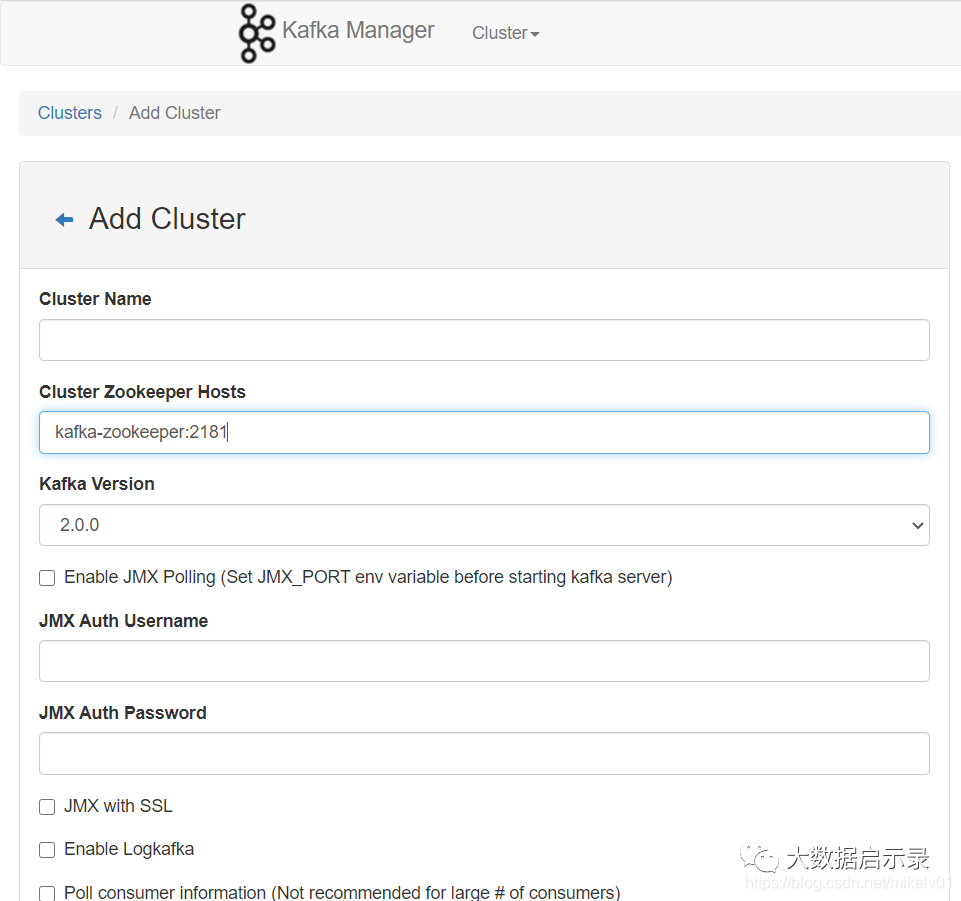Focus the Cluster Name text field
The height and width of the screenshot is (901, 961).
click(x=484, y=340)
